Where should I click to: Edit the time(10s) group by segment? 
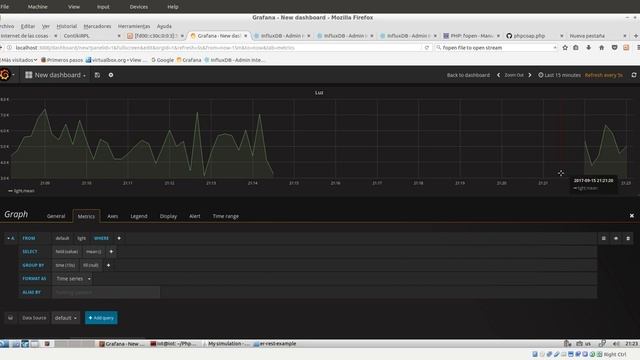[x=65, y=265]
